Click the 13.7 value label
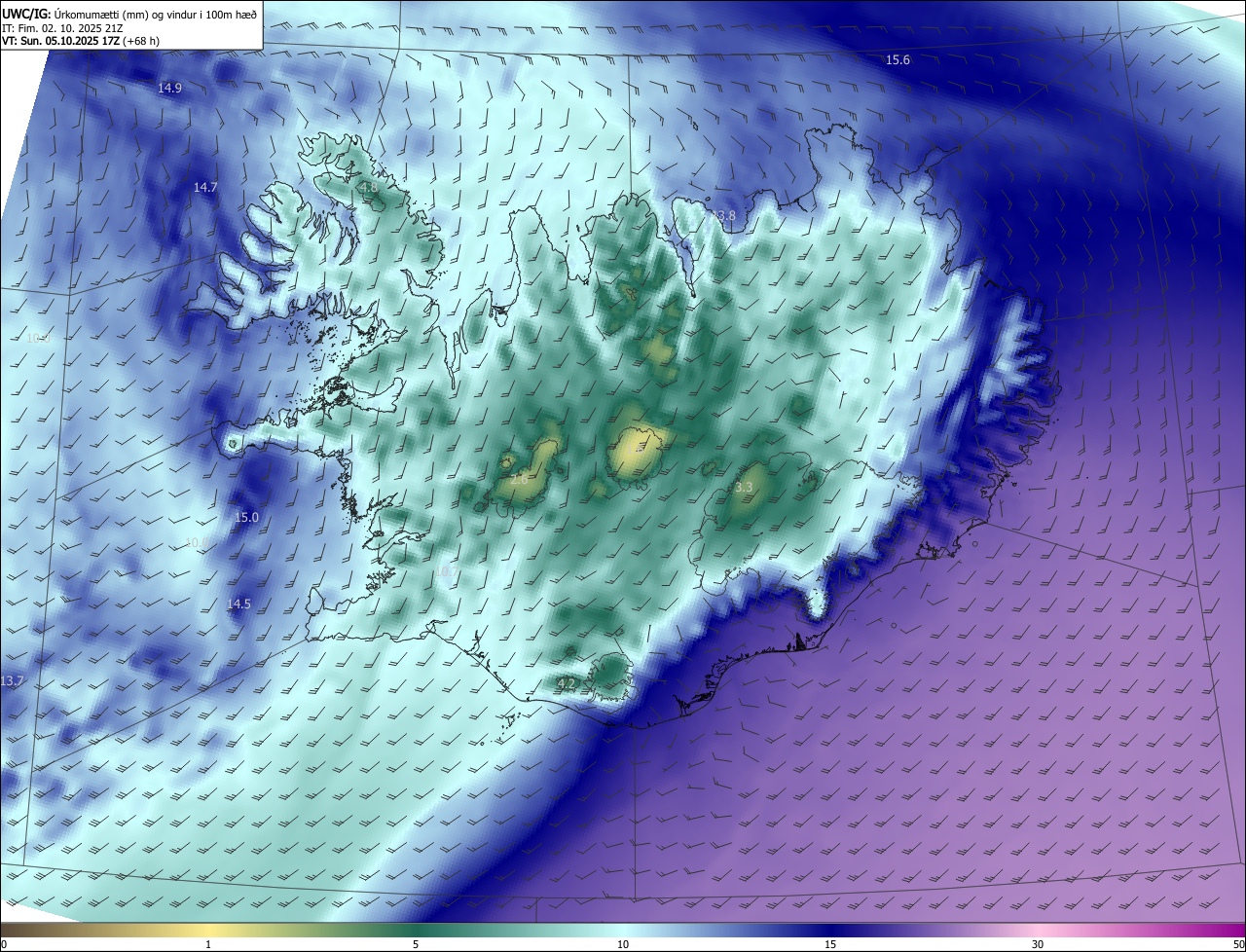The image size is (1246, 952). [x=12, y=680]
